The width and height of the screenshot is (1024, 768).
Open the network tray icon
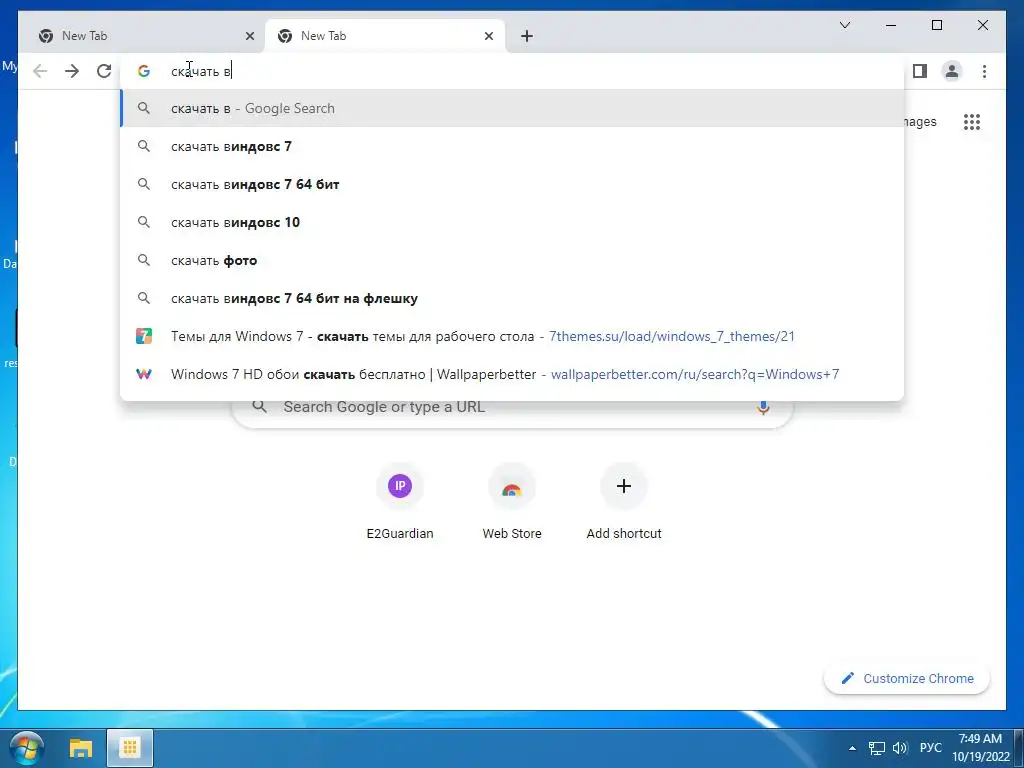pyautogui.click(x=876, y=748)
